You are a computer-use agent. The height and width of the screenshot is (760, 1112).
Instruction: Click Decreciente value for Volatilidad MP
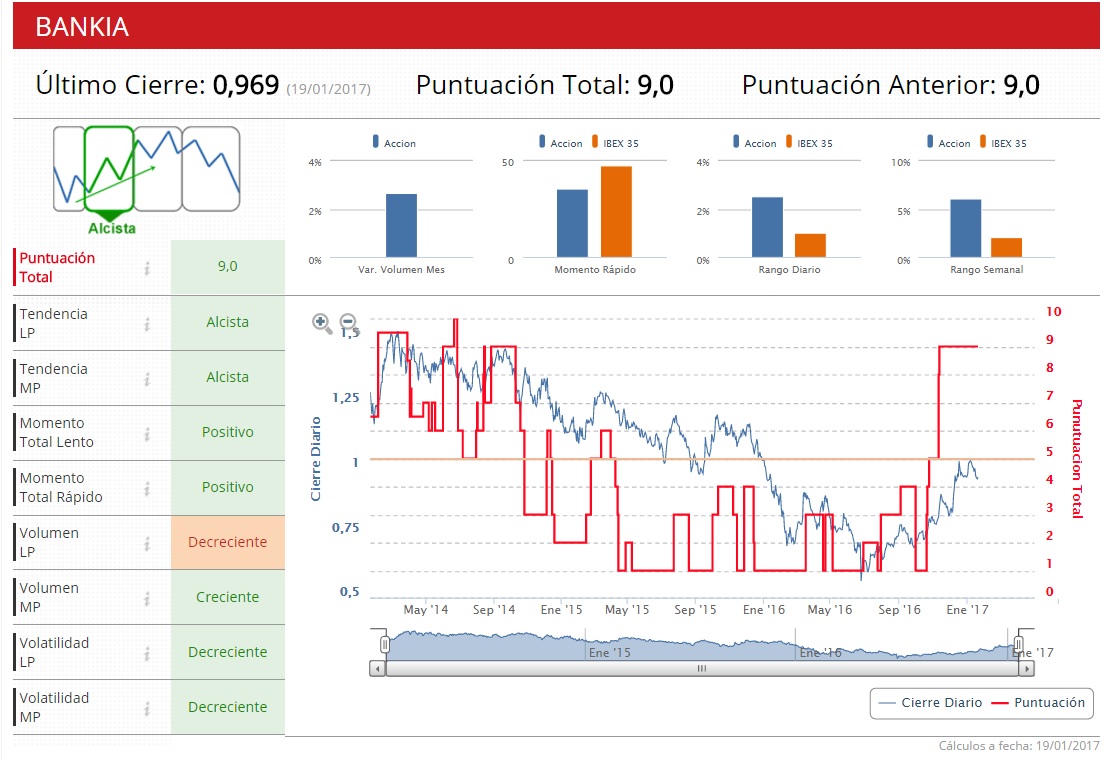click(x=228, y=708)
